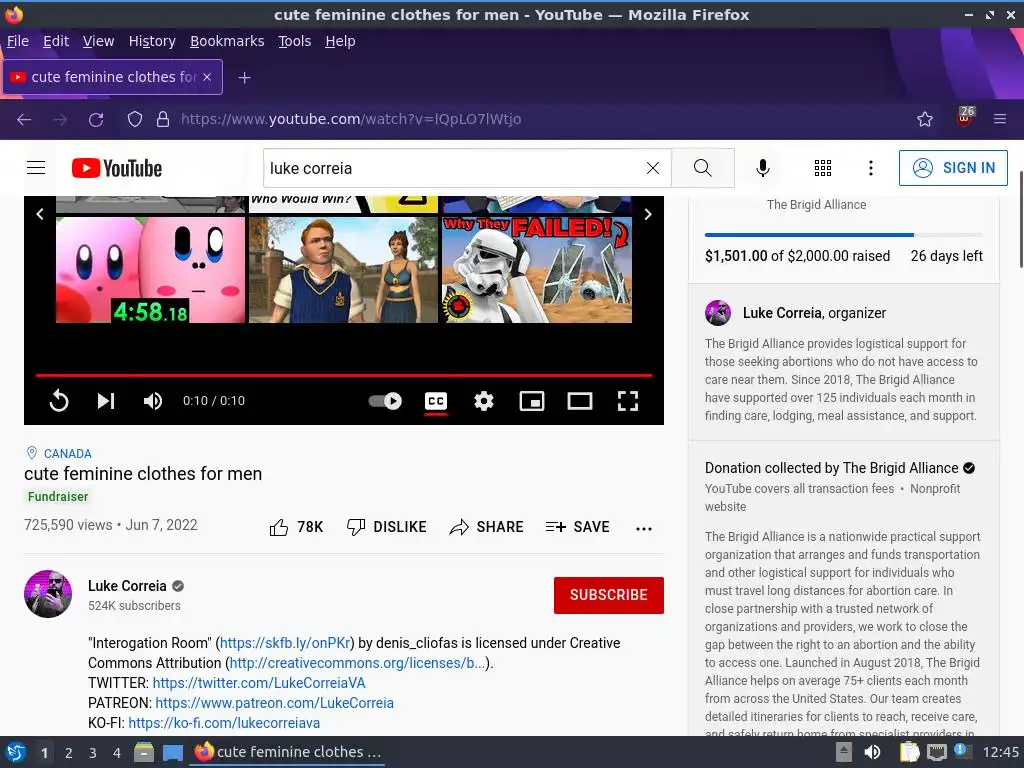Open the Luke Correia channel name link
Screen dimensions: 1024x768
pos(127,586)
